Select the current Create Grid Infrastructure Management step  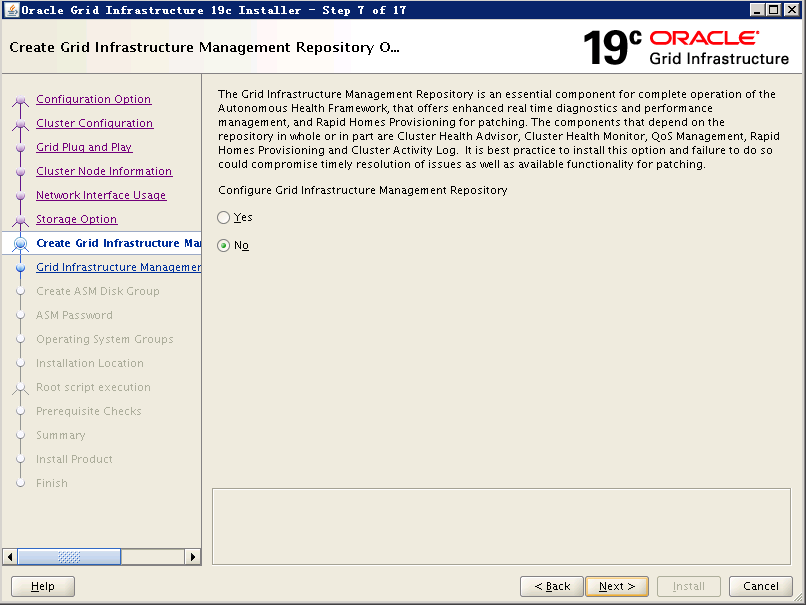(118, 243)
